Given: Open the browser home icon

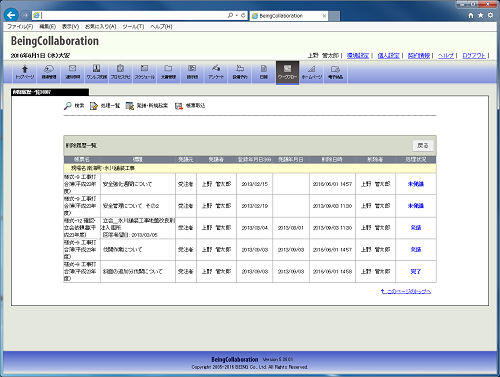Looking at the screenshot, I should pos(471,15).
